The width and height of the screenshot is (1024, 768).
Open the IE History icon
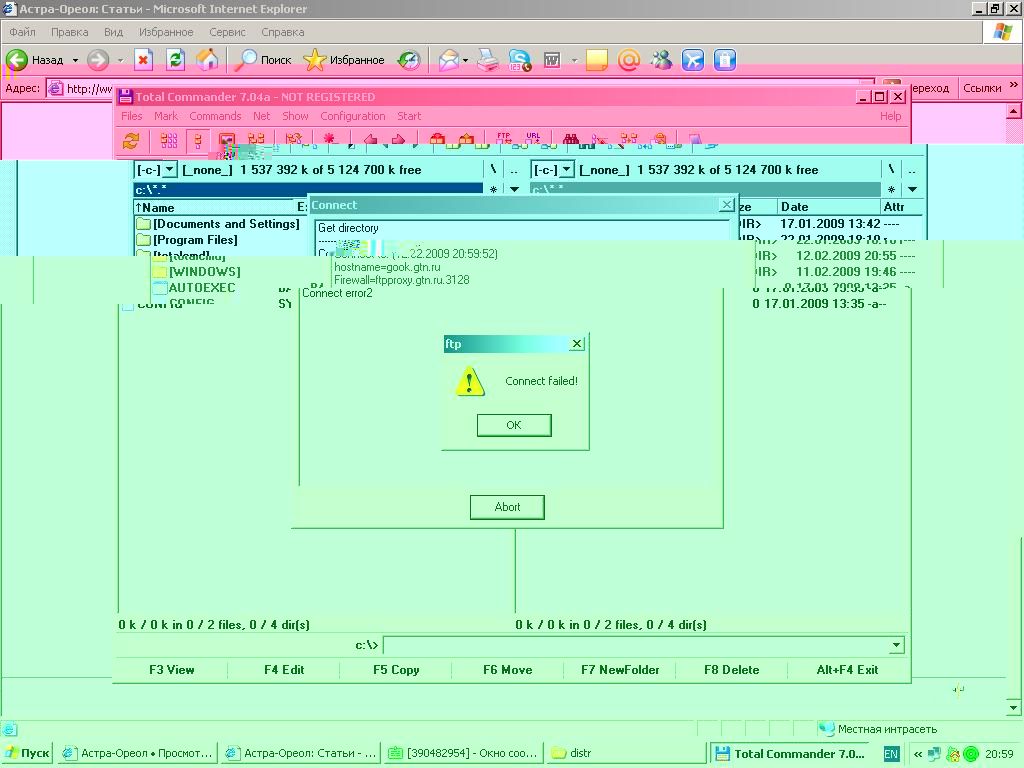tap(409, 60)
